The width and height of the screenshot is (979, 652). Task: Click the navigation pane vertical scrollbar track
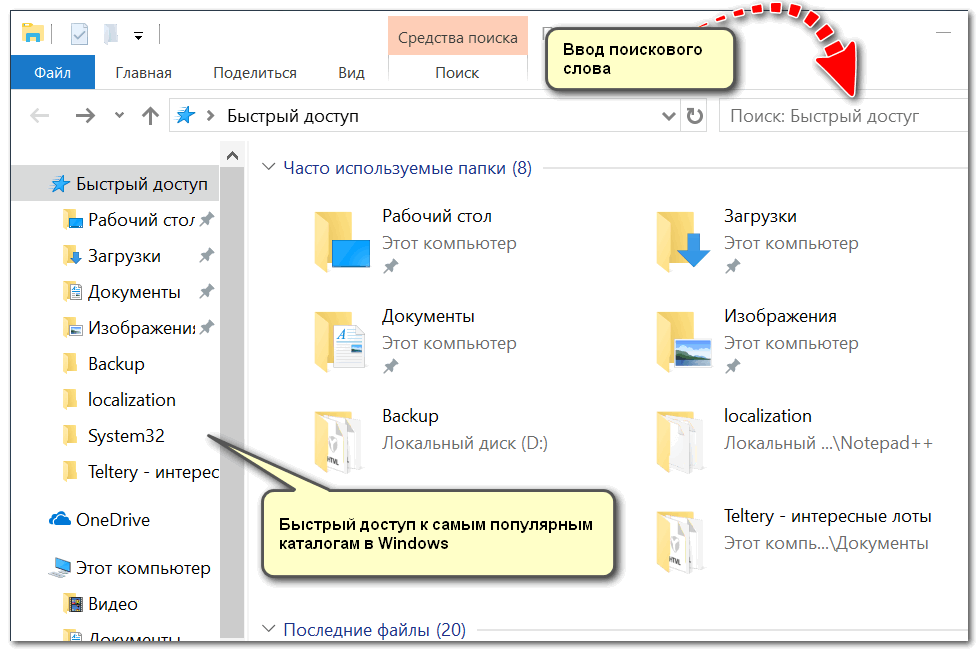click(x=232, y=403)
